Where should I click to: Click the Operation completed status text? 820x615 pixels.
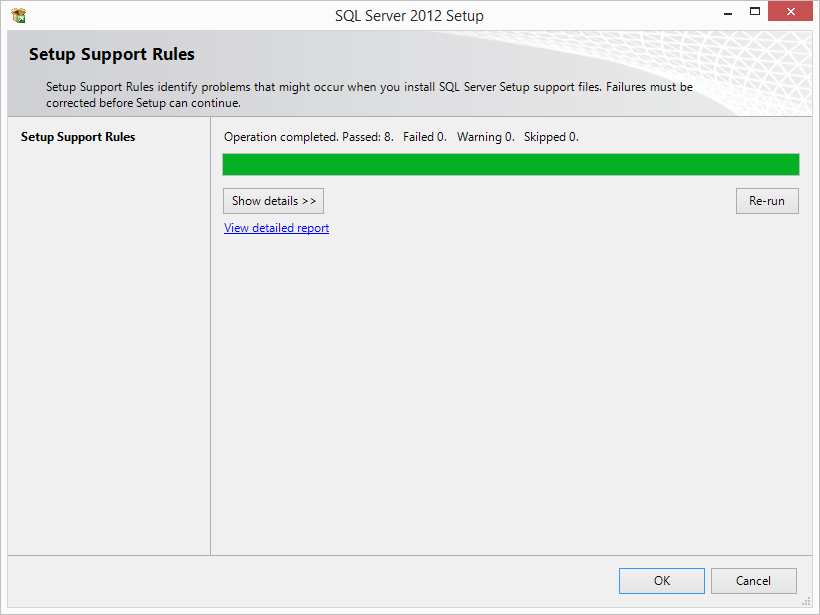tap(401, 137)
